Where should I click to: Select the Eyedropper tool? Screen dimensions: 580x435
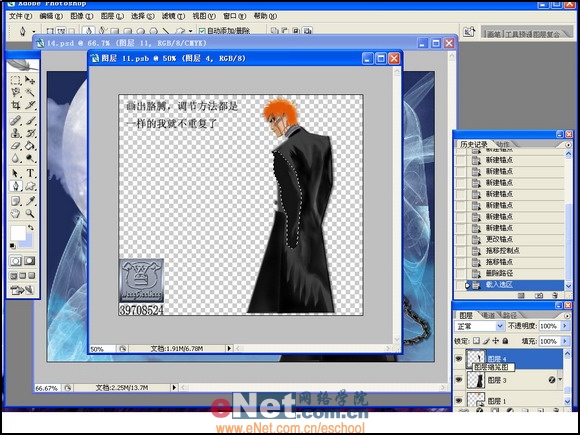point(30,201)
